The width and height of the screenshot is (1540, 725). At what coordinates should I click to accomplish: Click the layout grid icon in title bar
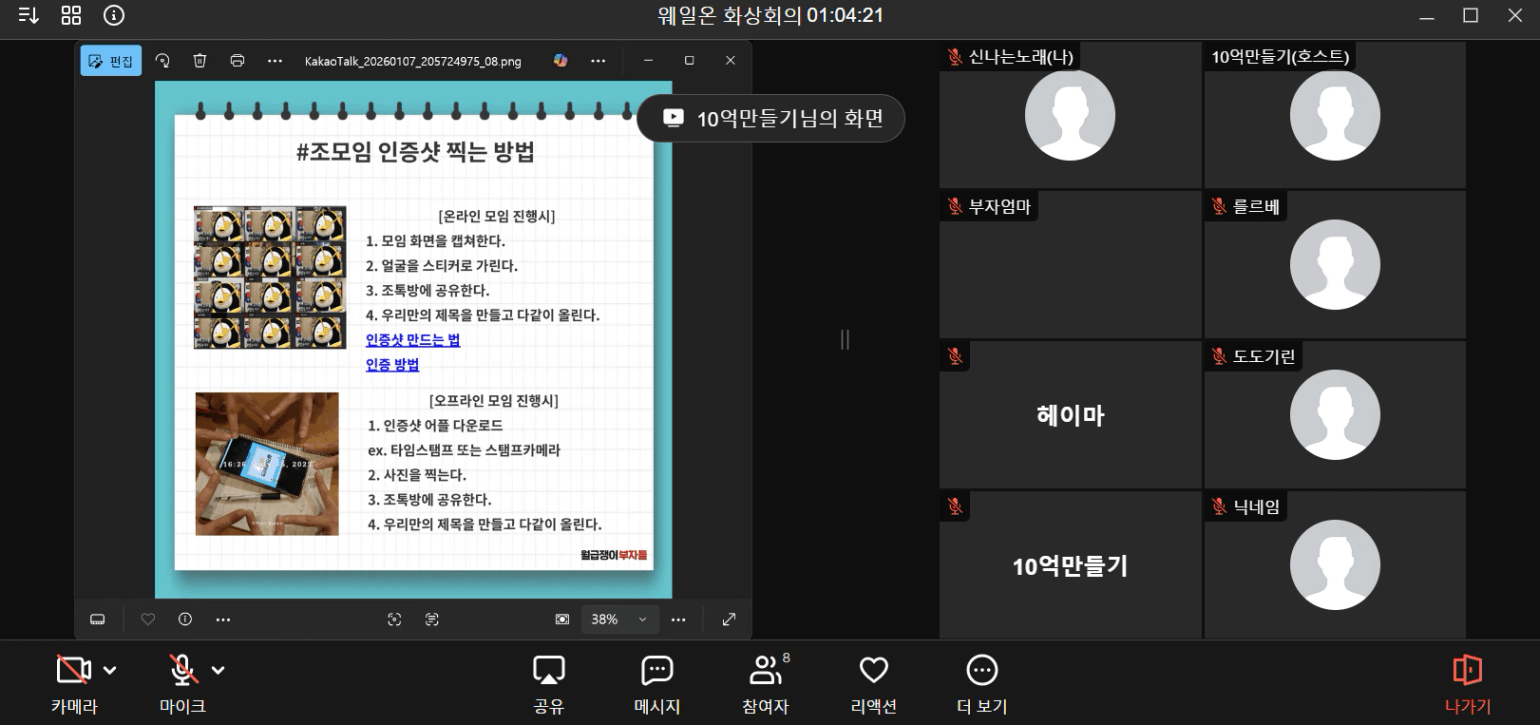71,15
